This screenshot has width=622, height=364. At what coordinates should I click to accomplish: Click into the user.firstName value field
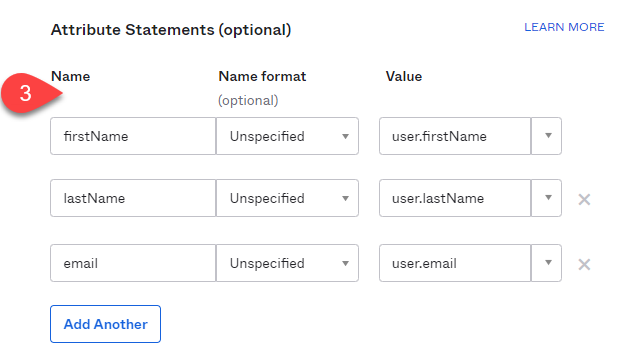click(455, 136)
